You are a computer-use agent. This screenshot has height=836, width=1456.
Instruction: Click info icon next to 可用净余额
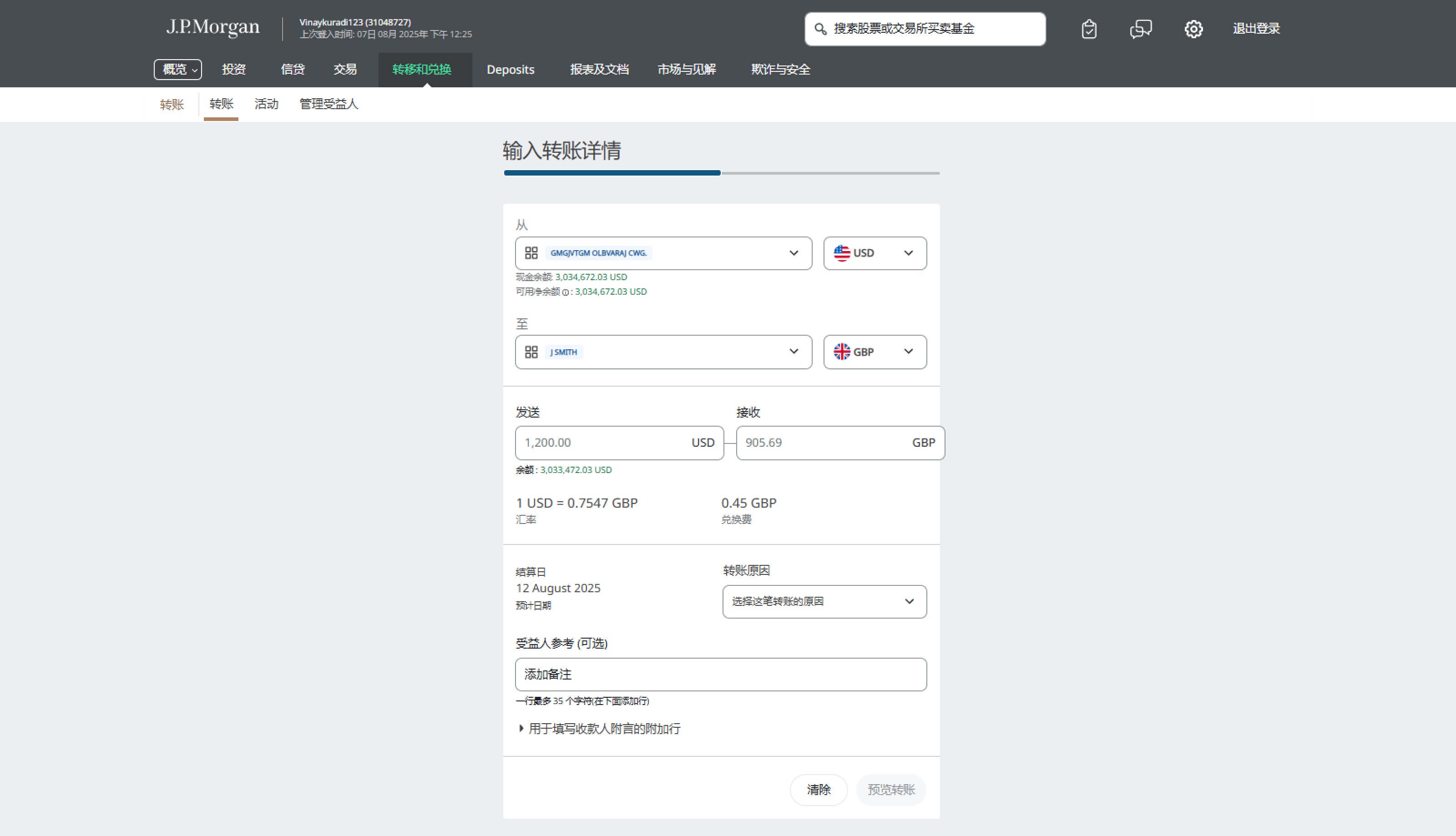pyautogui.click(x=565, y=292)
